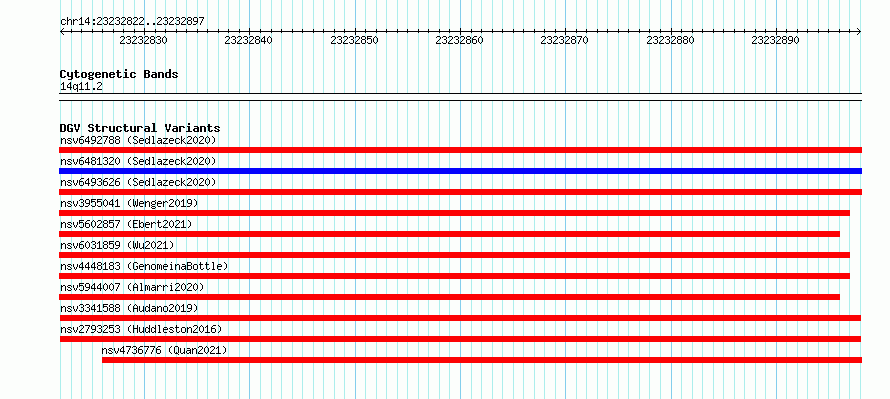Select the red bar of nsv6031859

pos(455,255)
